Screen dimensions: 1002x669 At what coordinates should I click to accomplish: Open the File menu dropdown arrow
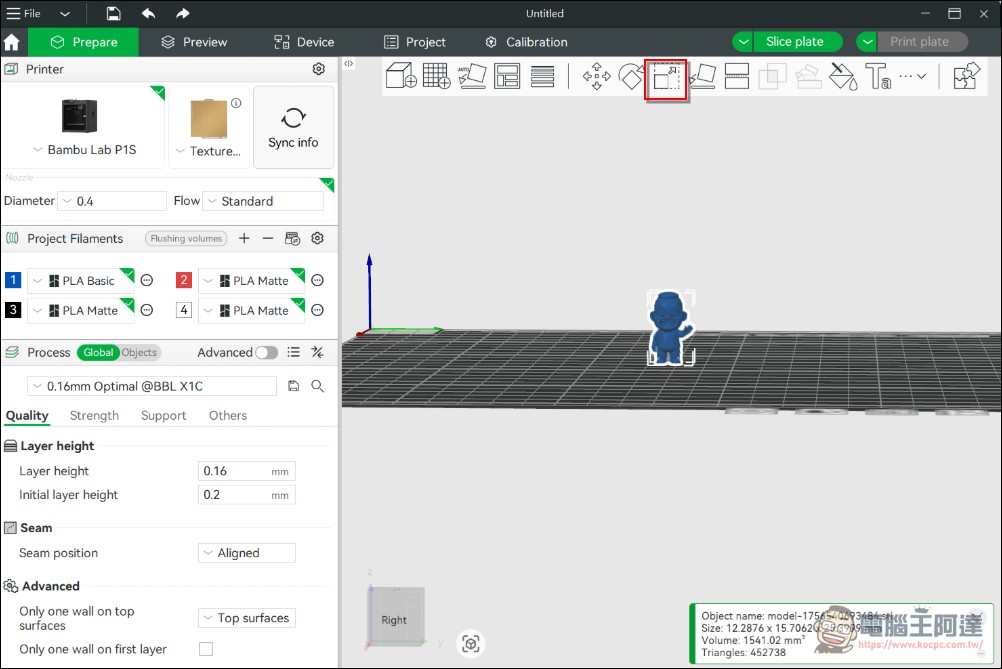click(x=65, y=13)
